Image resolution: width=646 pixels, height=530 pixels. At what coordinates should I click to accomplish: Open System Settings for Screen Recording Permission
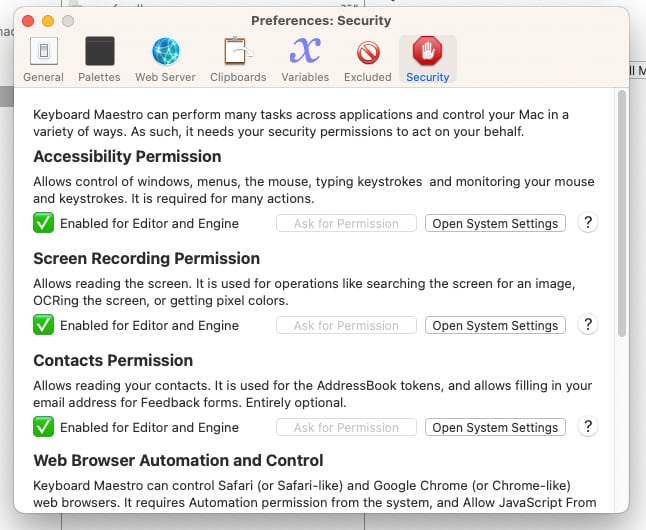tap(495, 325)
